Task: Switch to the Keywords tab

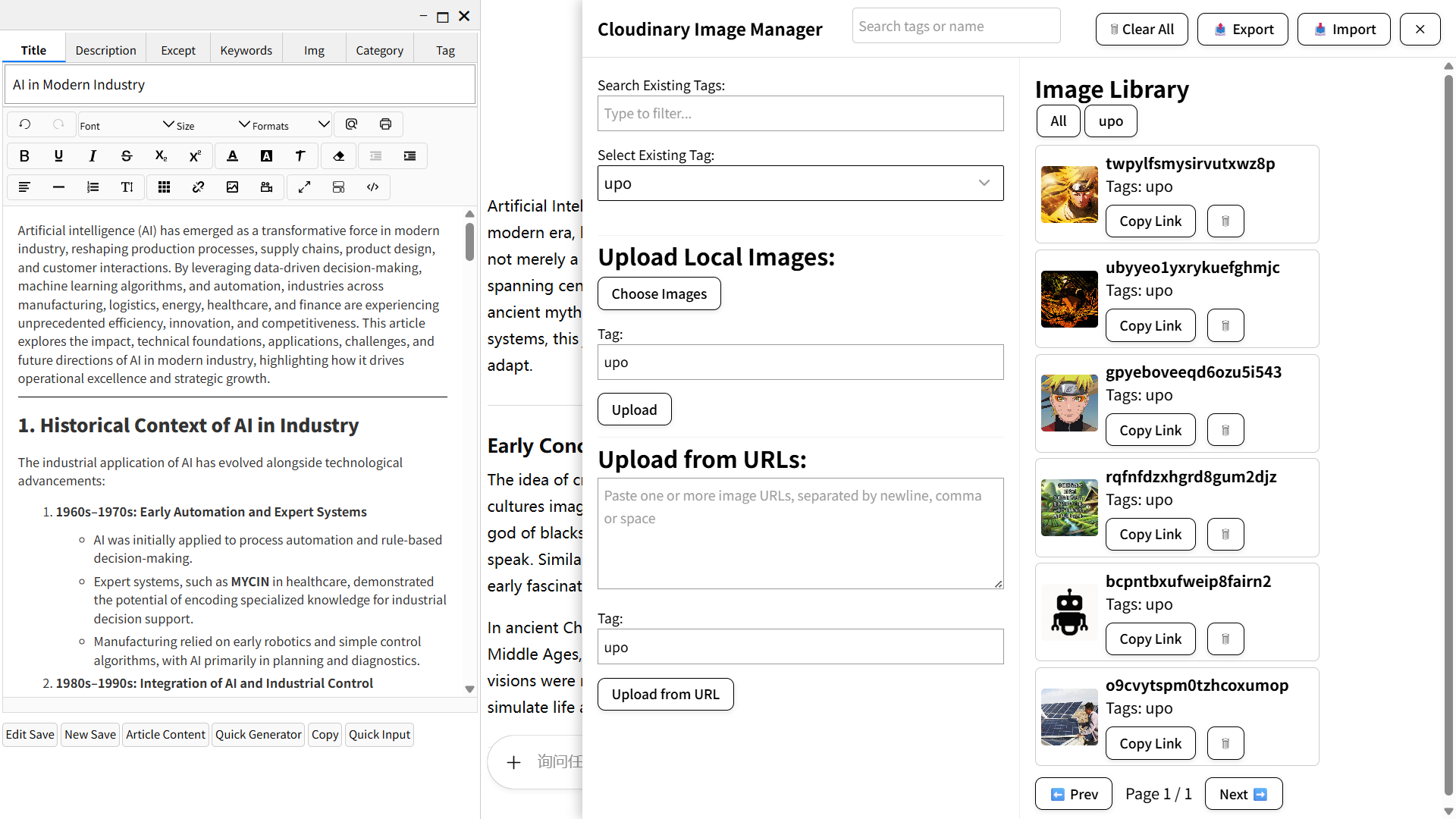Action: (x=246, y=50)
